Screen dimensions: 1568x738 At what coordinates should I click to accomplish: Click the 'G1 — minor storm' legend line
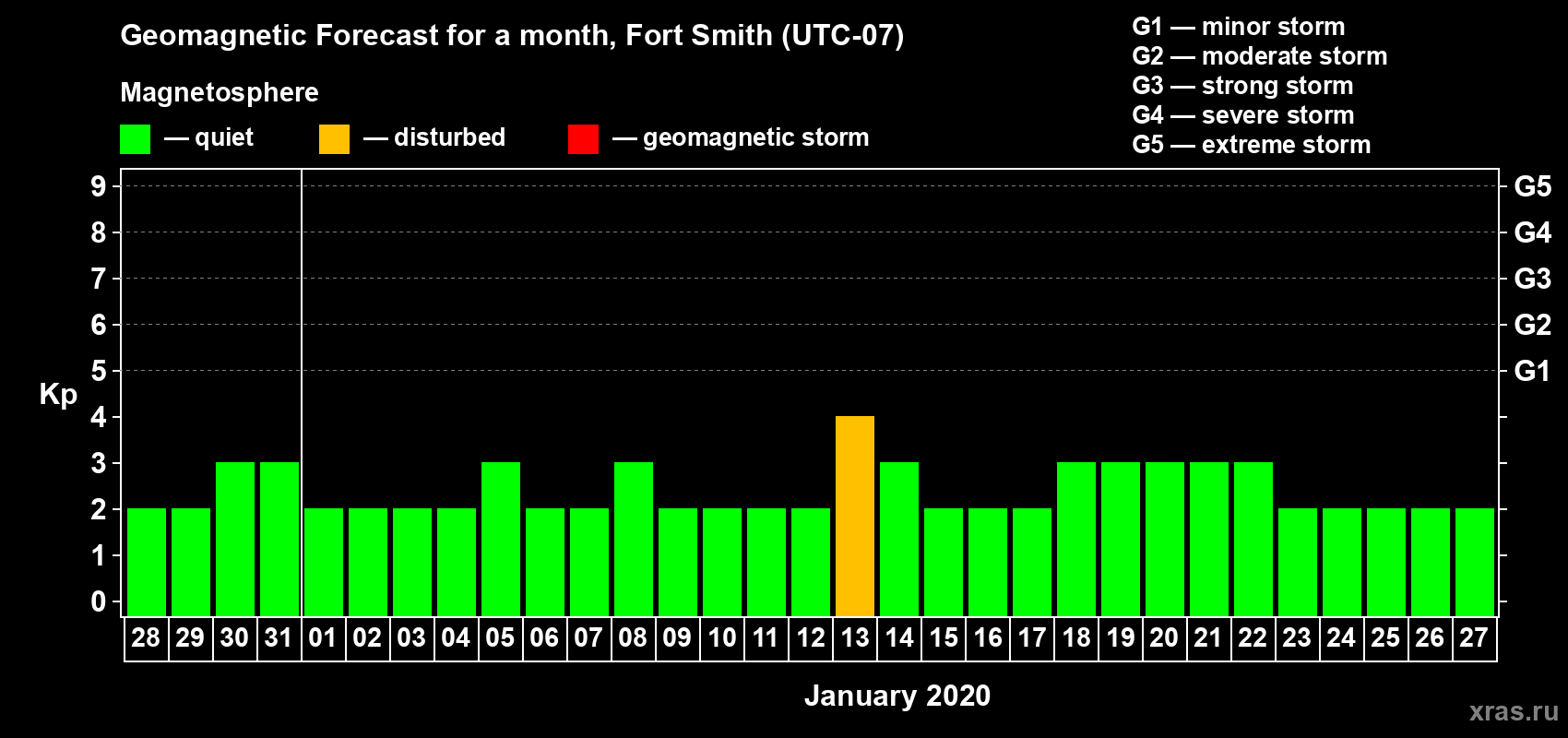point(1239,27)
